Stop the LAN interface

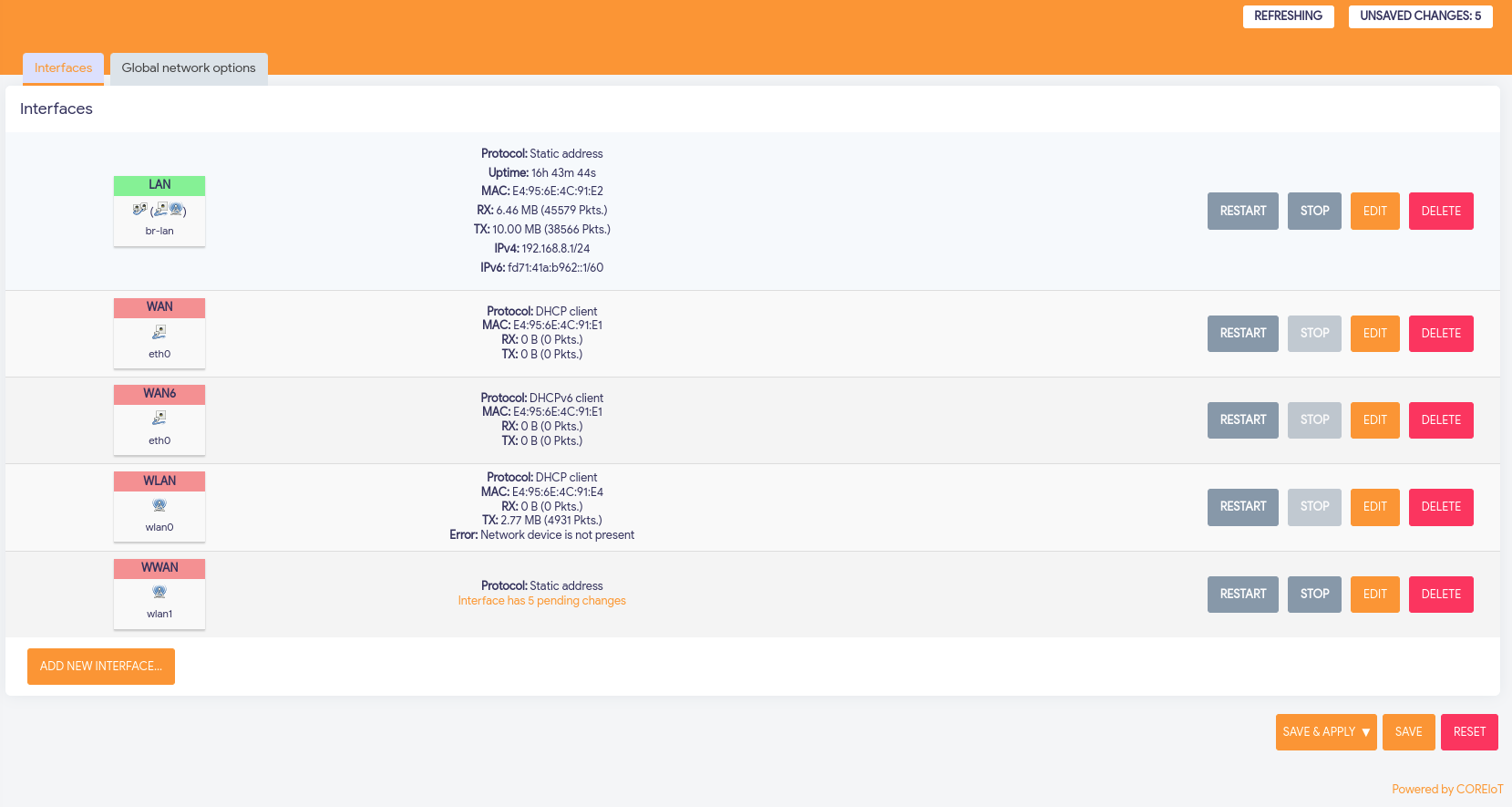pyautogui.click(x=1313, y=212)
